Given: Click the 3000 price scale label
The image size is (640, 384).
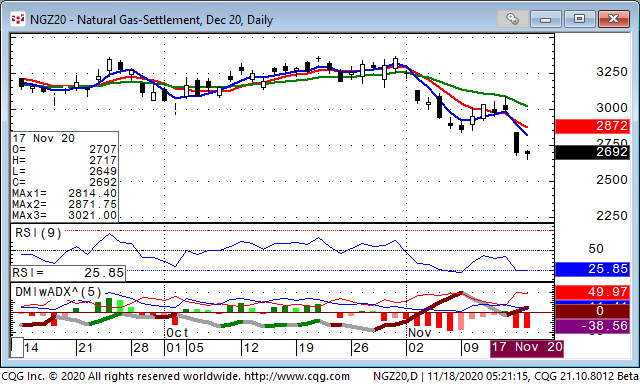Looking at the screenshot, I should 611,108.
